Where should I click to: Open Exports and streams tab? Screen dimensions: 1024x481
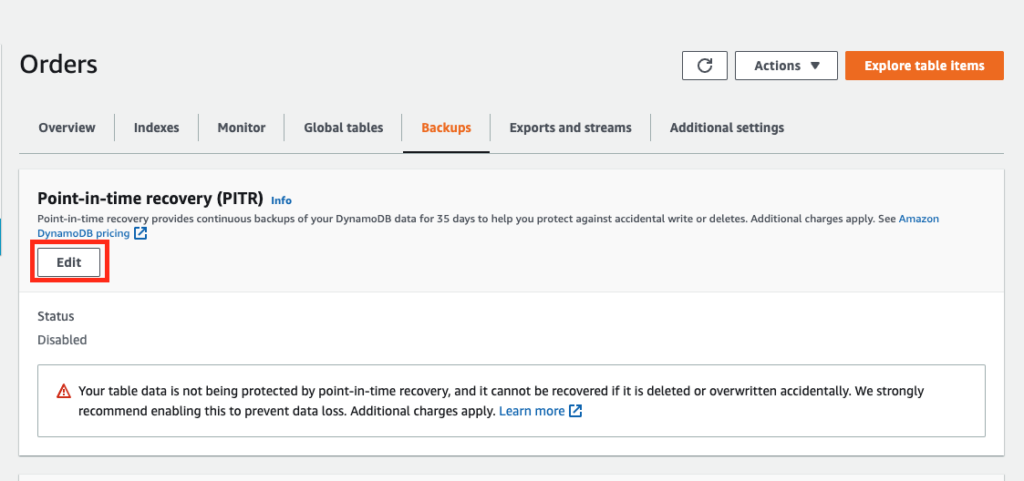[570, 128]
